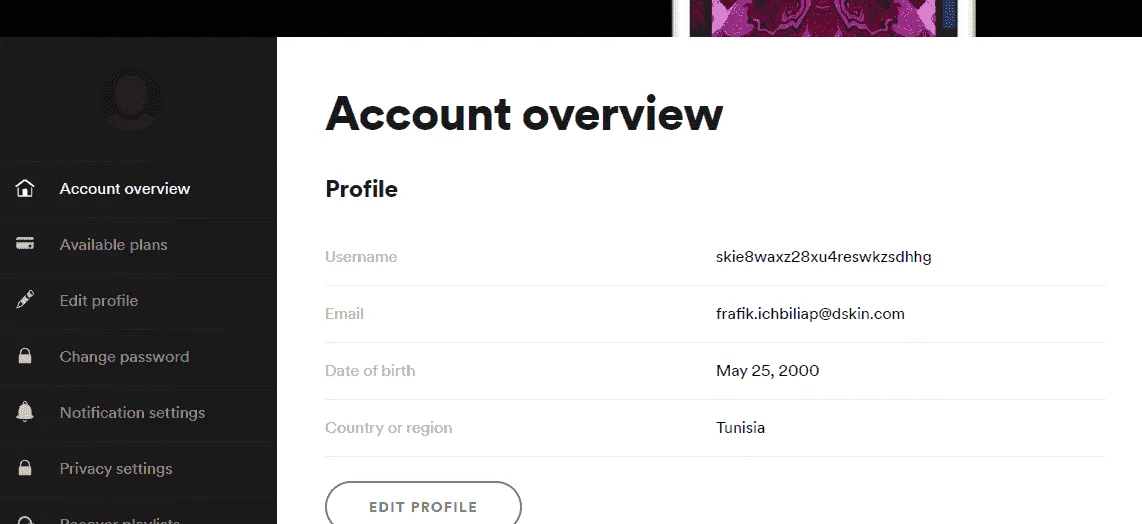
Task: Go to the Edit profile sidebar entry
Action: pos(138,301)
